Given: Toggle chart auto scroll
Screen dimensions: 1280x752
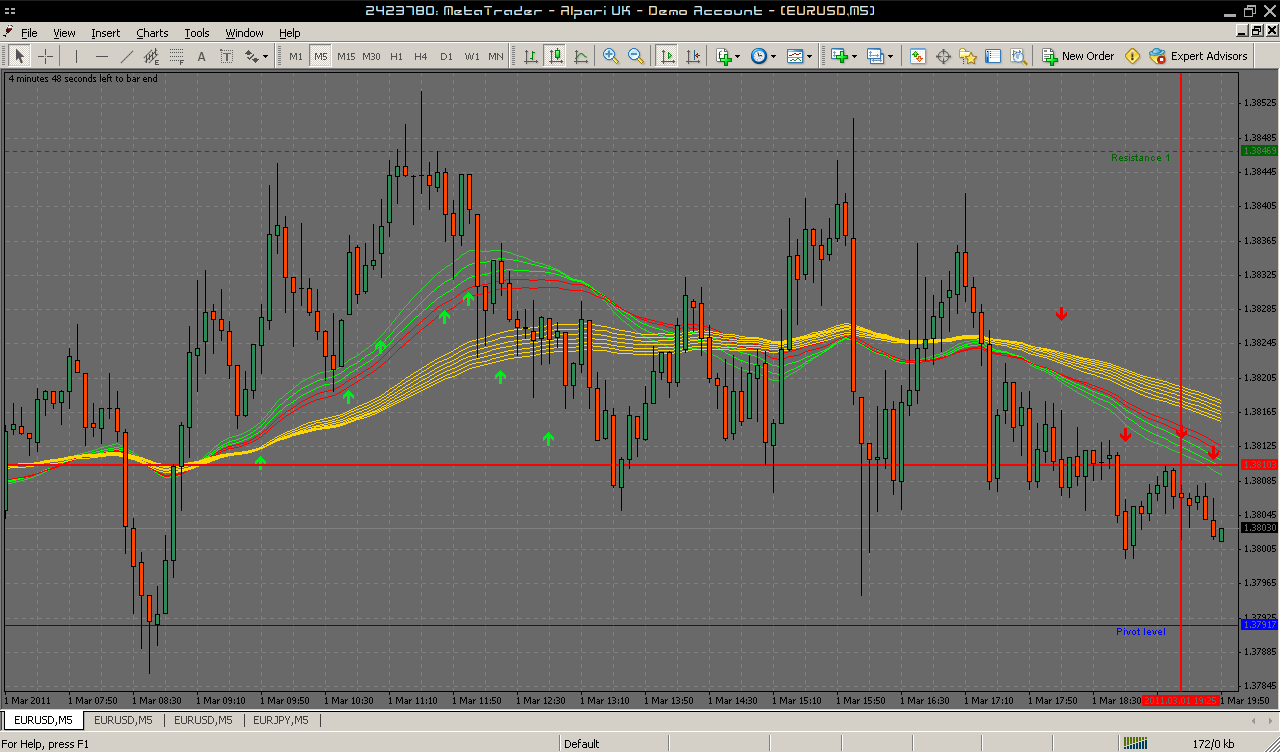Looking at the screenshot, I should tap(667, 56).
